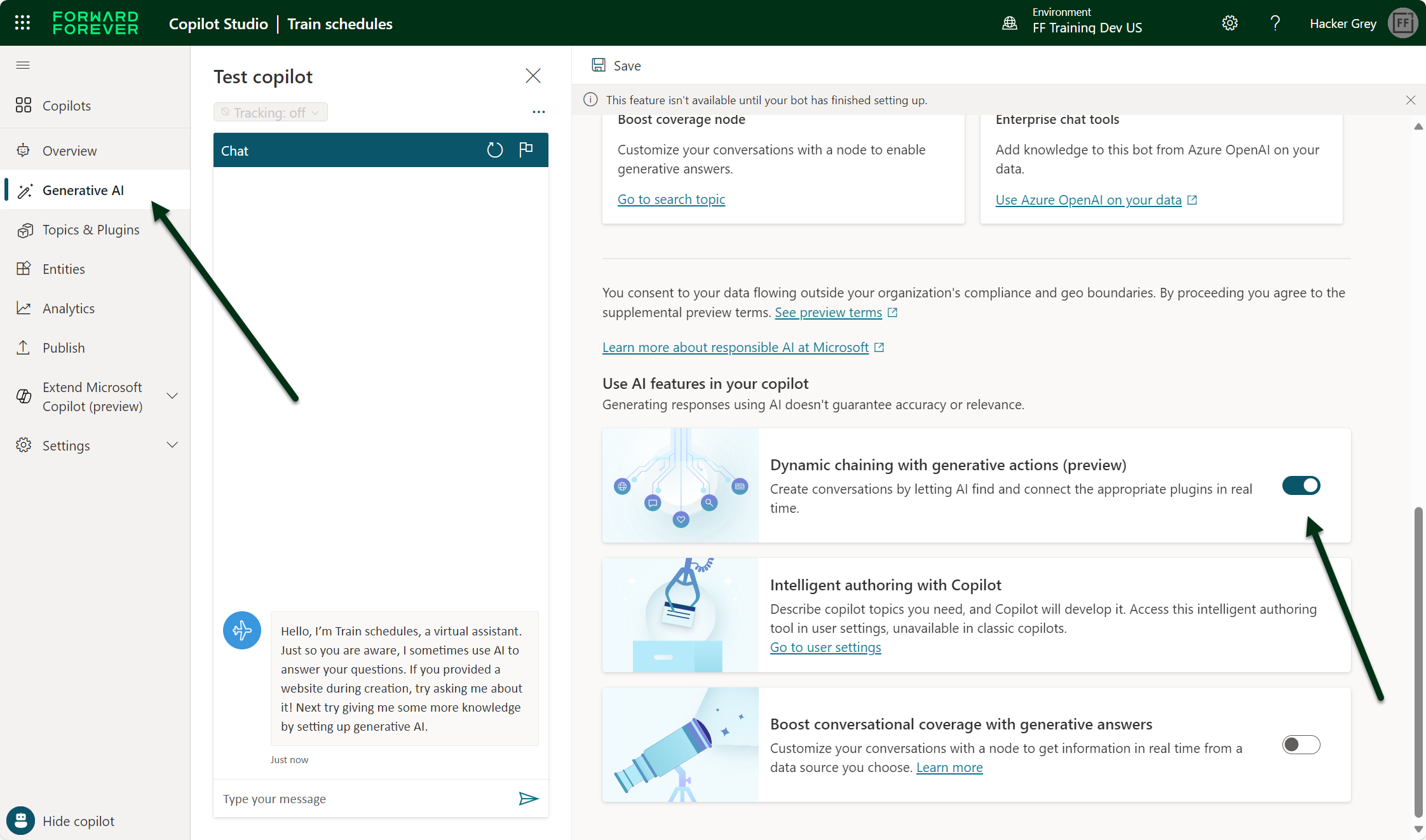Click the reset conversation icon in Chat header
The image size is (1426, 840).
coord(494,150)
